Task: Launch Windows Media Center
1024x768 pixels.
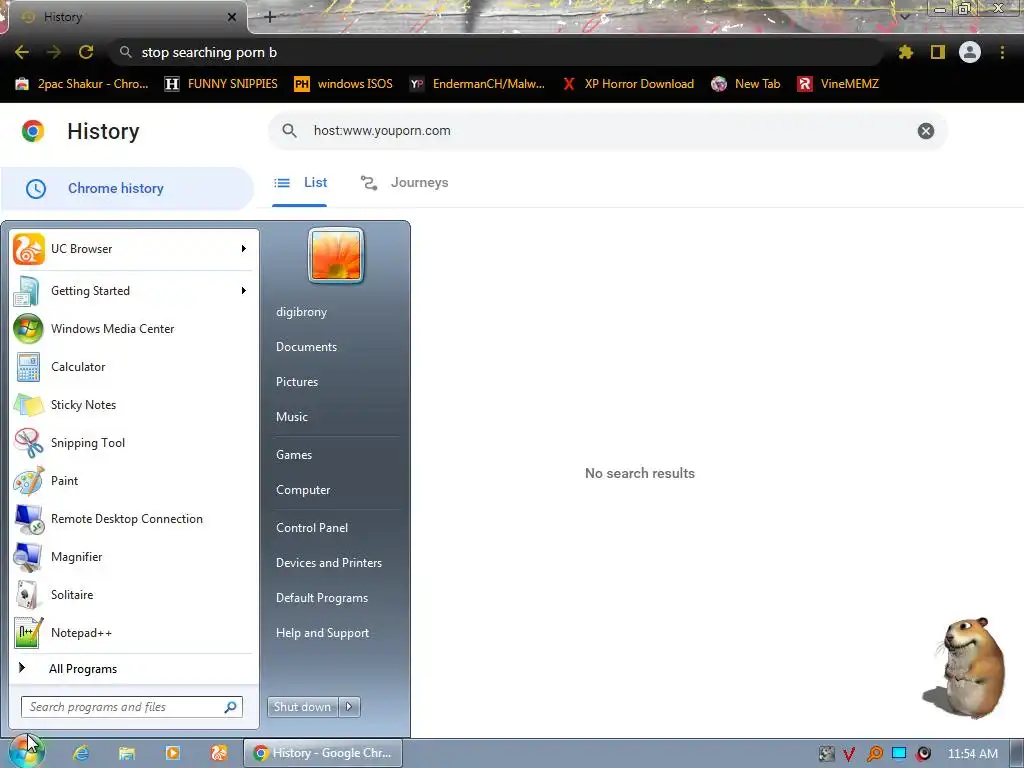Action: pos(133,328)
